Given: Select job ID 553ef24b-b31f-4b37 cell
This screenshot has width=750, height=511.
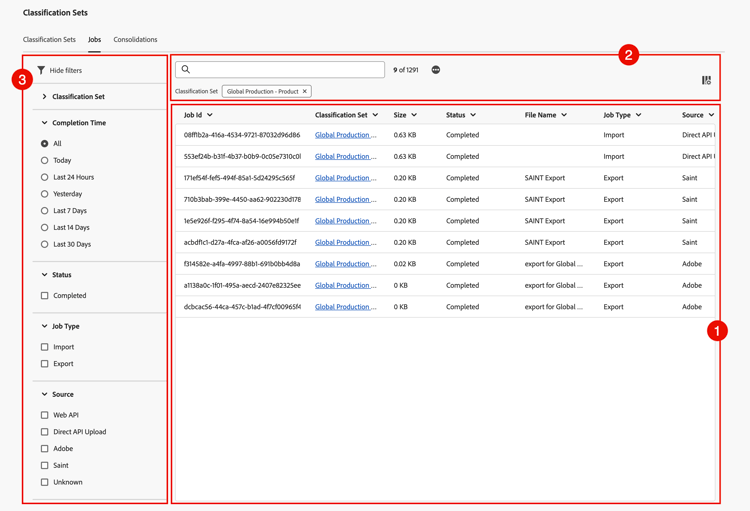Looking at the screenshot, I should pyautogui.click(x=242, y=156).
